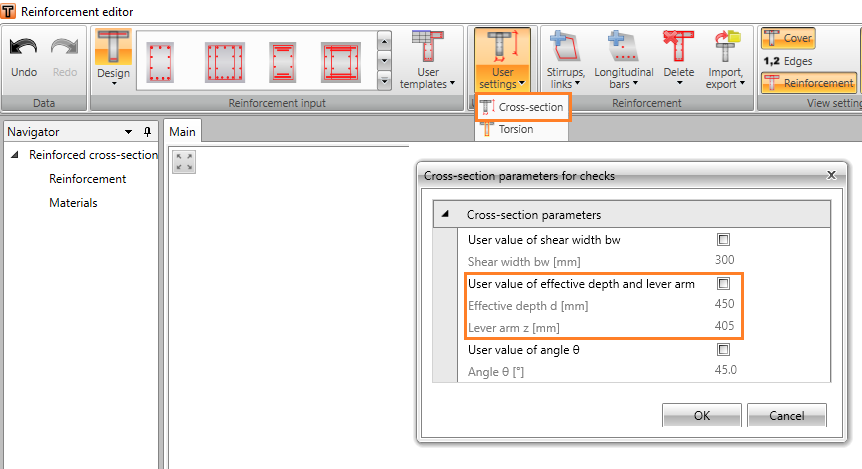Switch to the Main tab
The height and width of the screenshot is (469, 862).
coord(183,132)
